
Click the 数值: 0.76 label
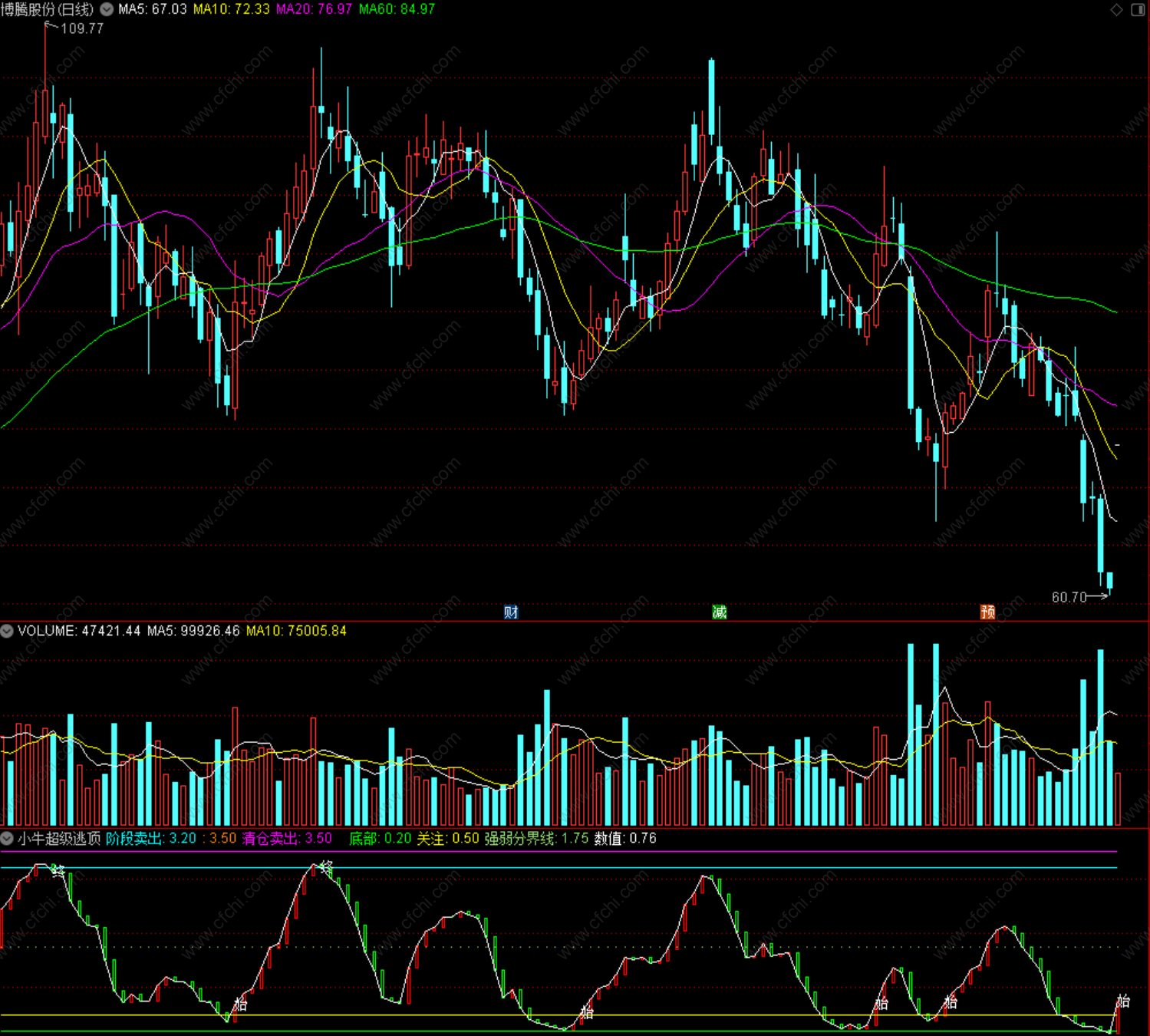click(x=625, y=838)
